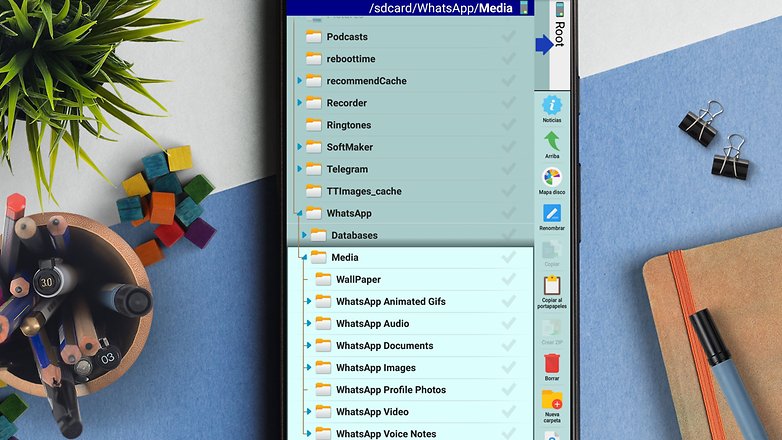Expand the Databases folder arrow
This screenshot has width=782, height=440.
(304, 234)
